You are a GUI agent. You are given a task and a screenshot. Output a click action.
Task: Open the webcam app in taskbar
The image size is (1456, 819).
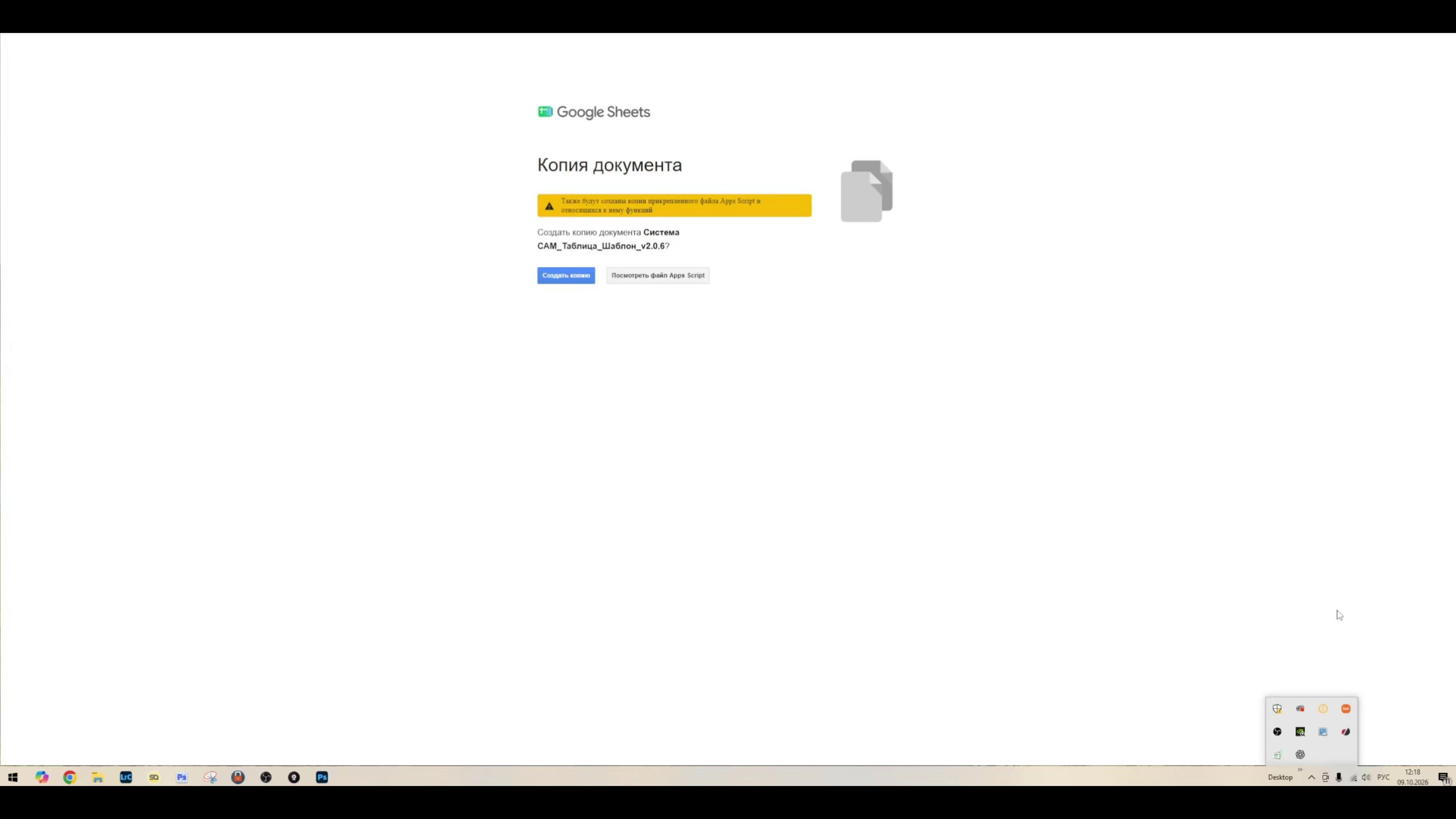coord(293,777)
